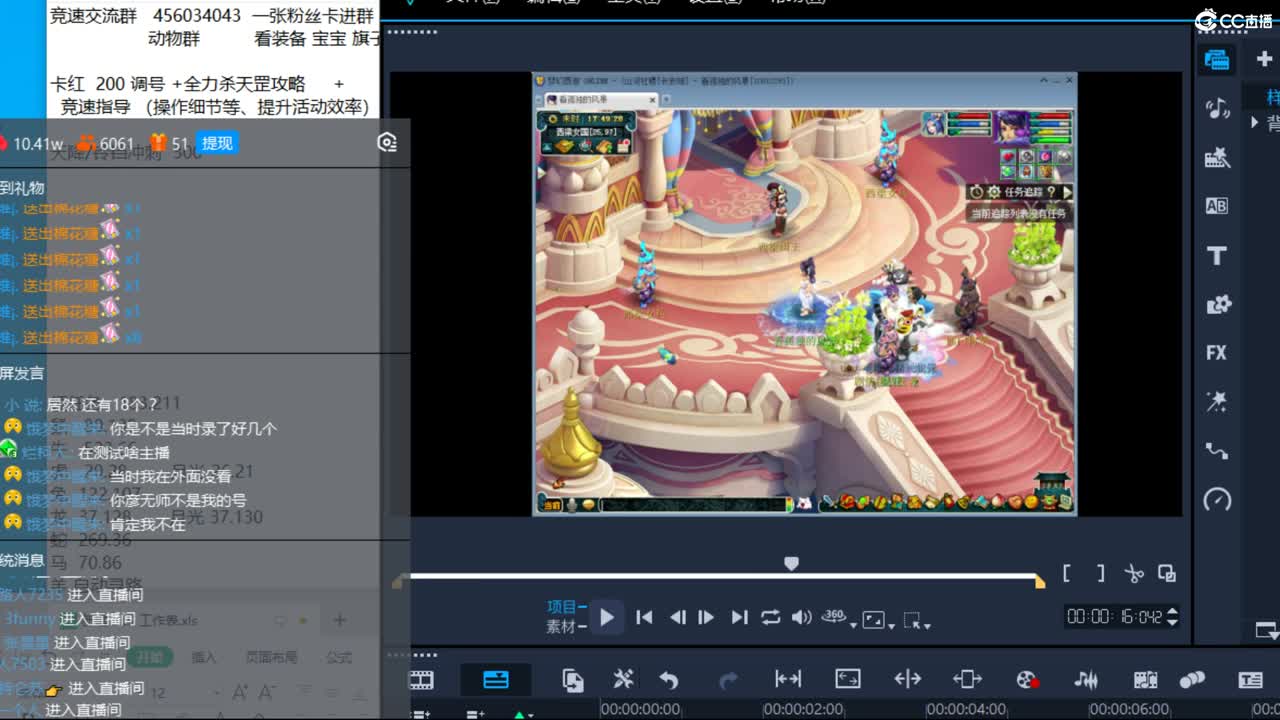This screenshot has height=720, width=1280.
Task: Open the Graphic/Overlay library panel
Action: tap(1217, 304)
